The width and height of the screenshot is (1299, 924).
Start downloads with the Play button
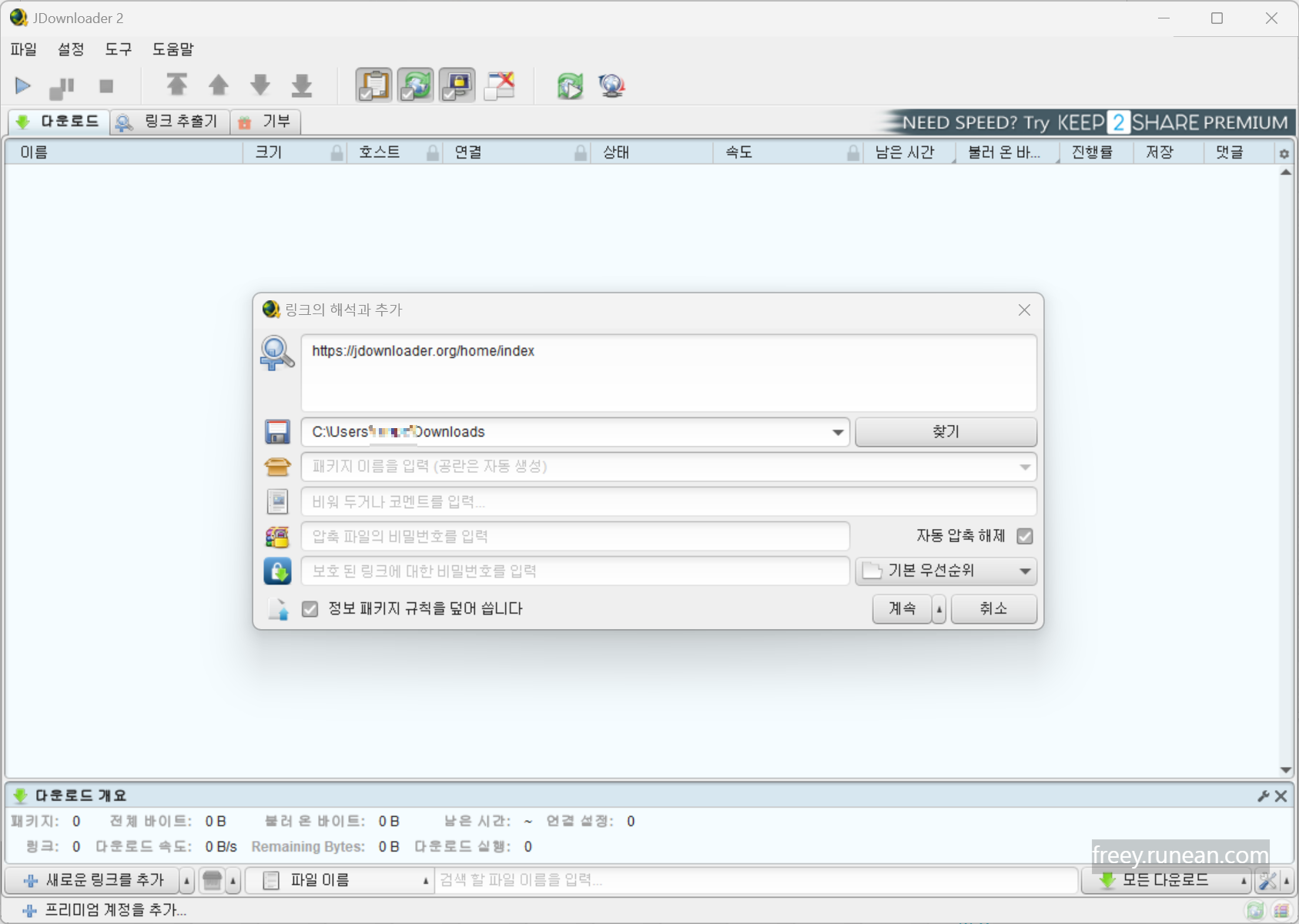[x=23, y=85]
